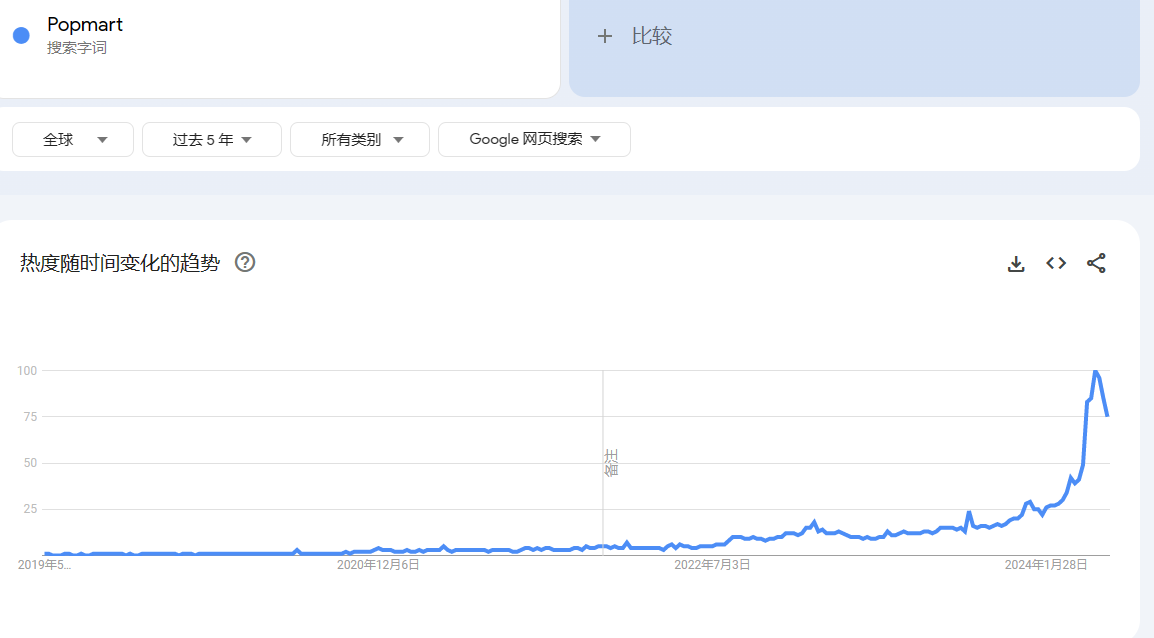The width and height of the screenshot is (1154, 638).
Task: Click the 25 y-axis value
Action: pos(30,509)
